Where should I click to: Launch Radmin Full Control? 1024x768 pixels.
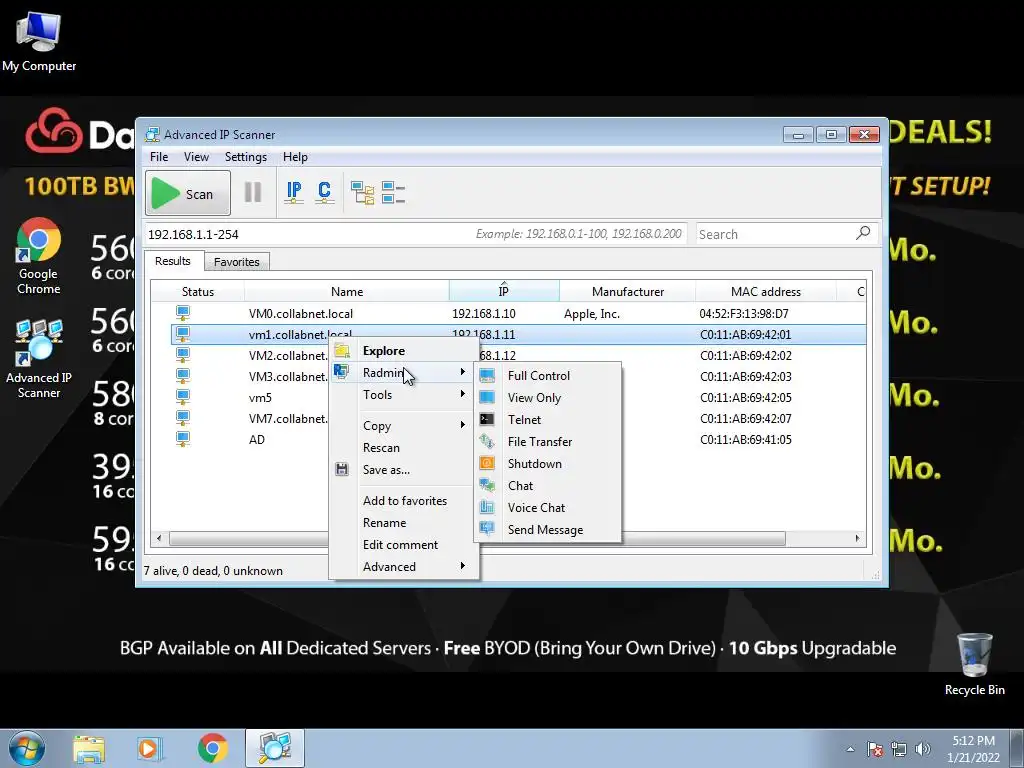pos(547,376)
